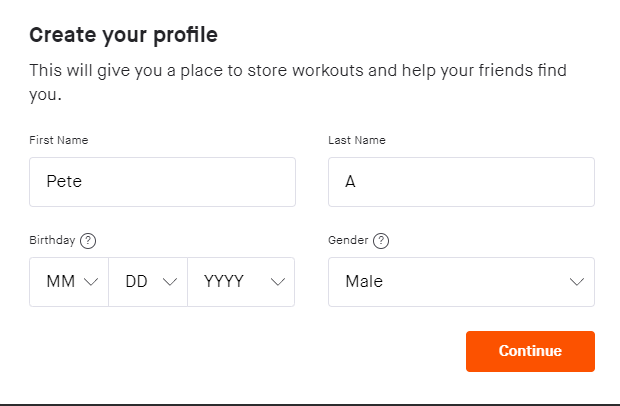Open the birthday month MM dropdown

(69, 282)
